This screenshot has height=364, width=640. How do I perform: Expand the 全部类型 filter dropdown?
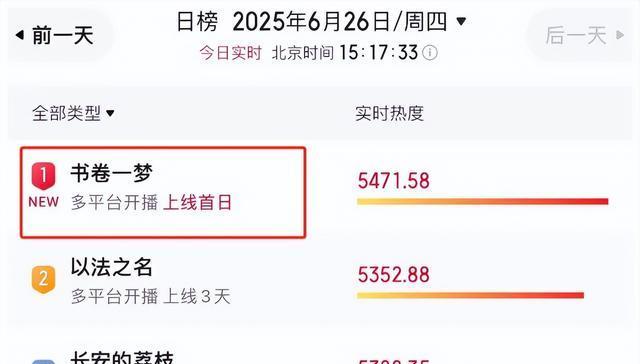pyautogui.click(x=73, y=113)
